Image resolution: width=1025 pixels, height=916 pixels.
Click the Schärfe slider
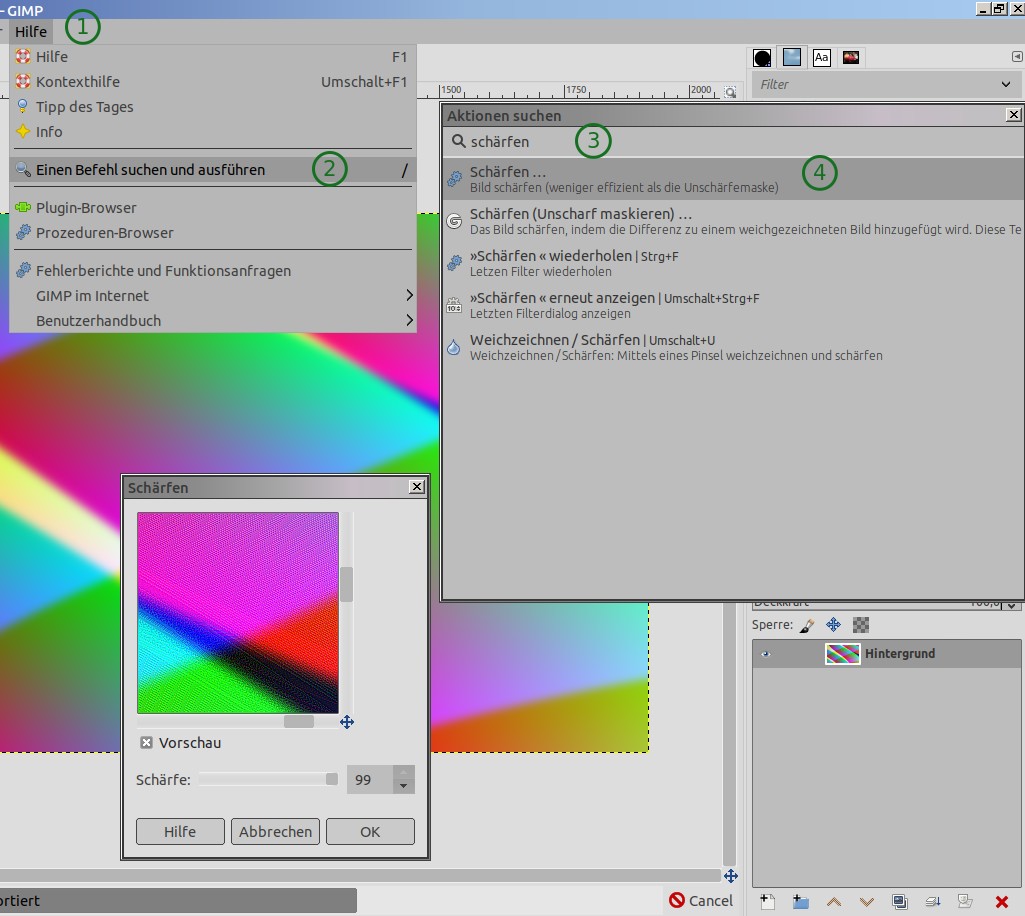pyautogui.click(x=268, y=779)
